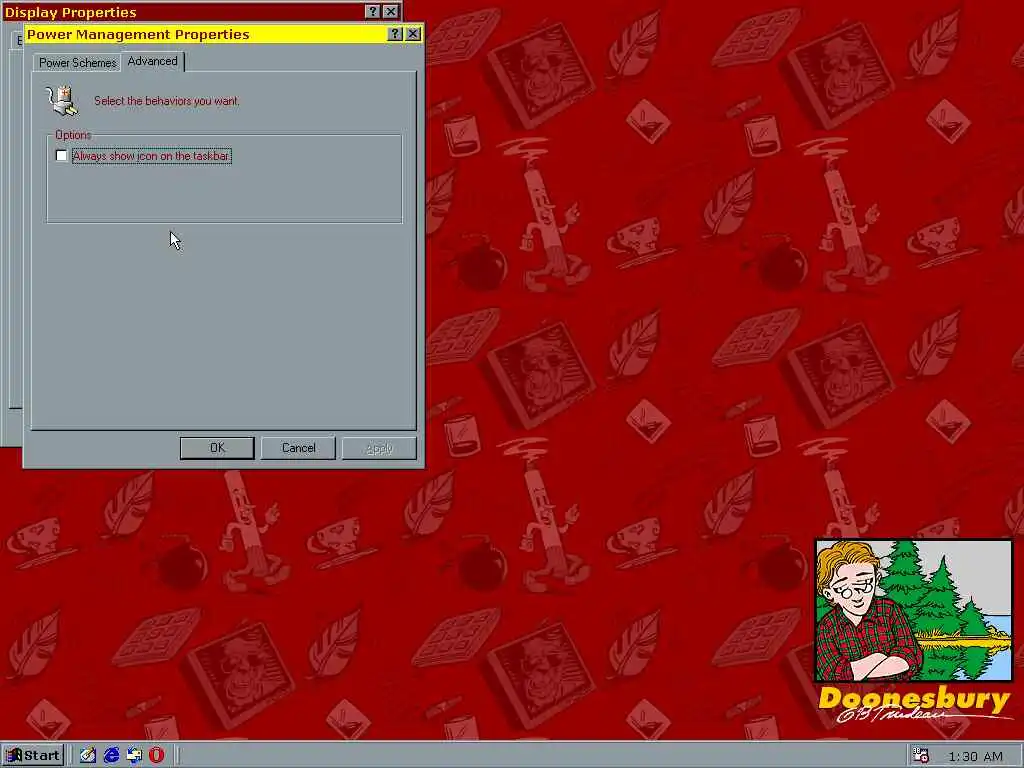
Task: Click the greyed Apply button
Action: [x=379, y=448]
